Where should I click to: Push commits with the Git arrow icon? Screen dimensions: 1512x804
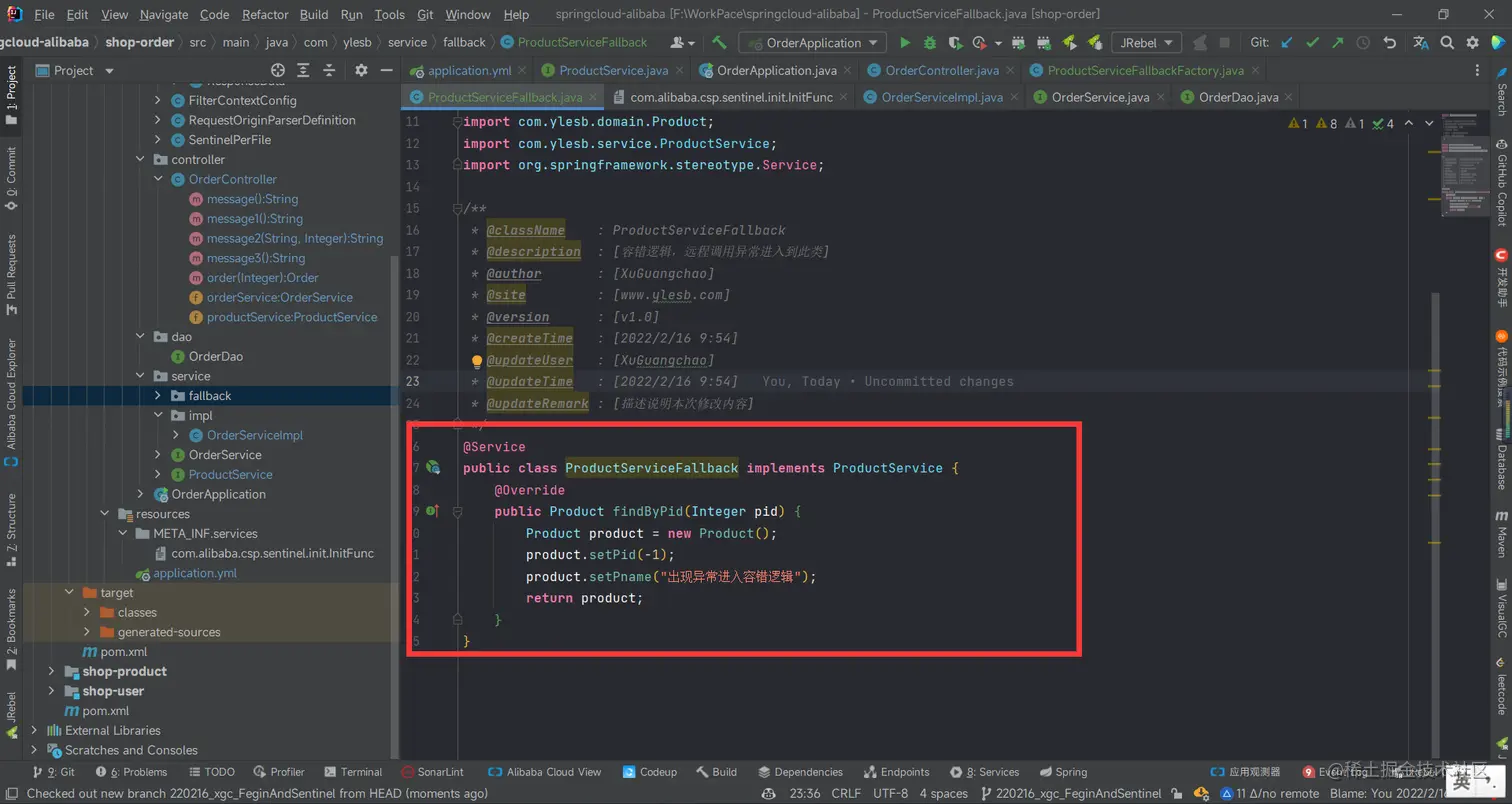(1337, 43)
